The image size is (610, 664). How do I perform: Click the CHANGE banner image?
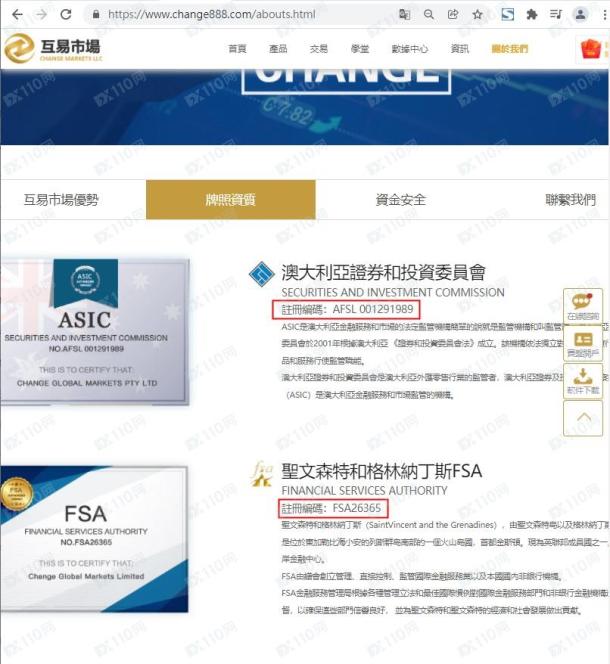click(x=305, y=107)
